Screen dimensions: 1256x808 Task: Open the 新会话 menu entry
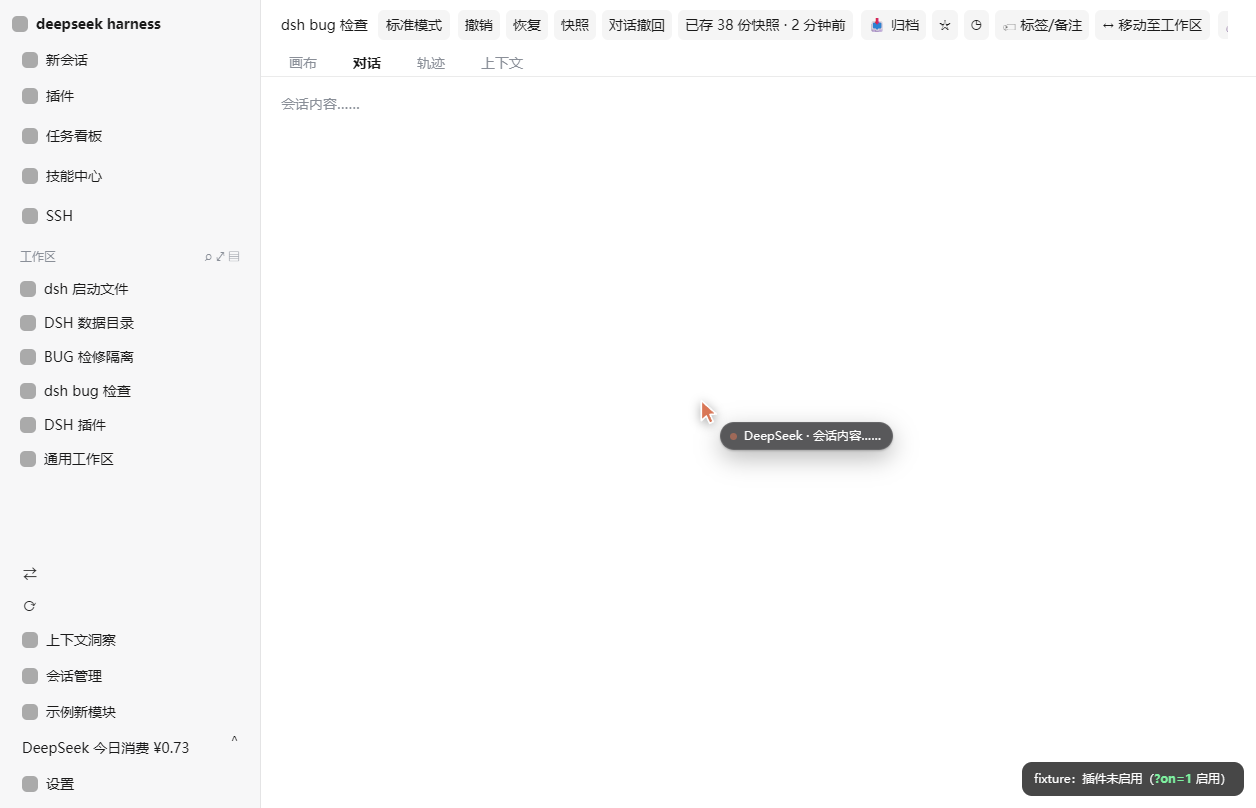coord(67,60)
